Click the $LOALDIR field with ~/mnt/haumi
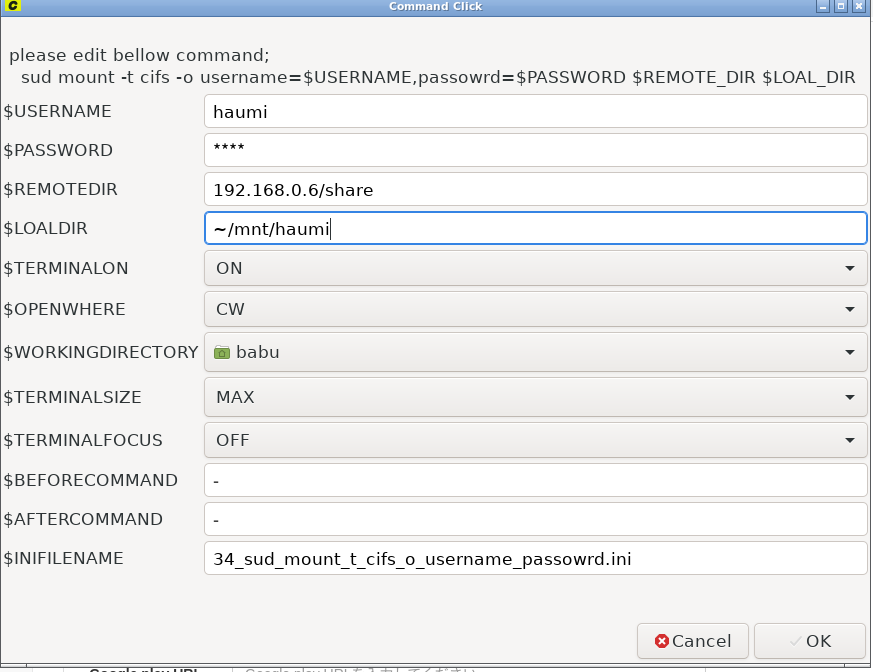This screenshot has height=672, width=873. 535,228
